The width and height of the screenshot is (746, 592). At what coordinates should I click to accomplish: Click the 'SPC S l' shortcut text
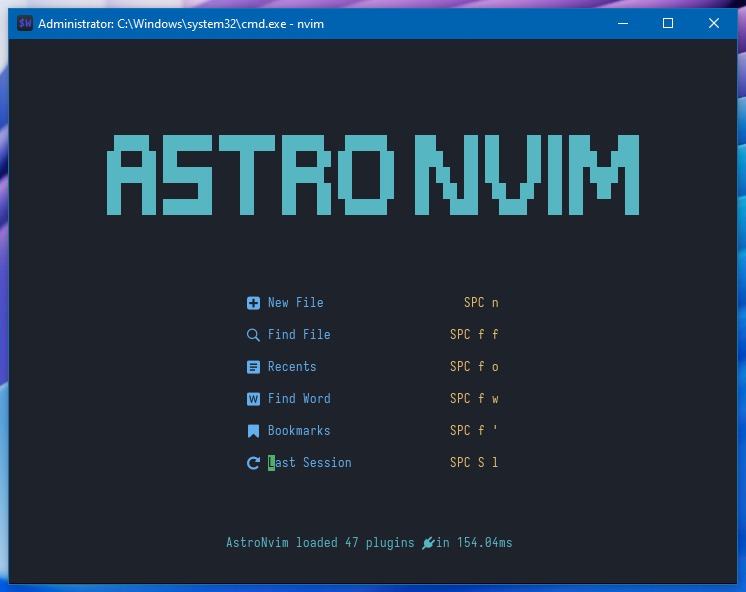click(x=474, y=462)
